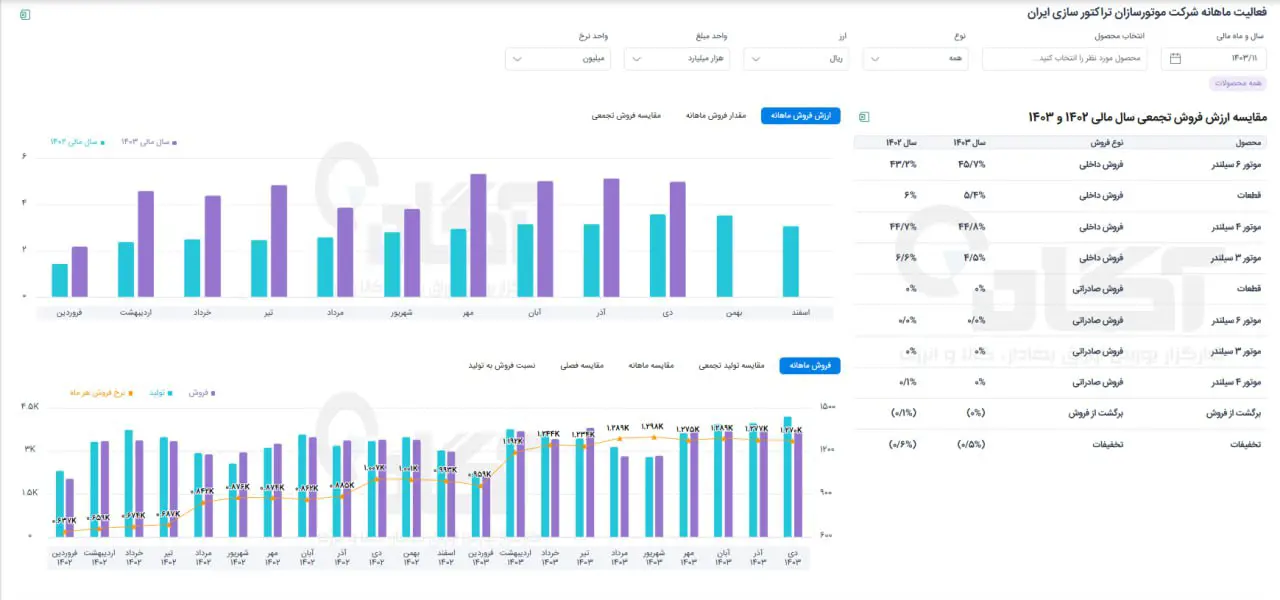Toggle the فروش legend series in lower chart

[201, 393]
